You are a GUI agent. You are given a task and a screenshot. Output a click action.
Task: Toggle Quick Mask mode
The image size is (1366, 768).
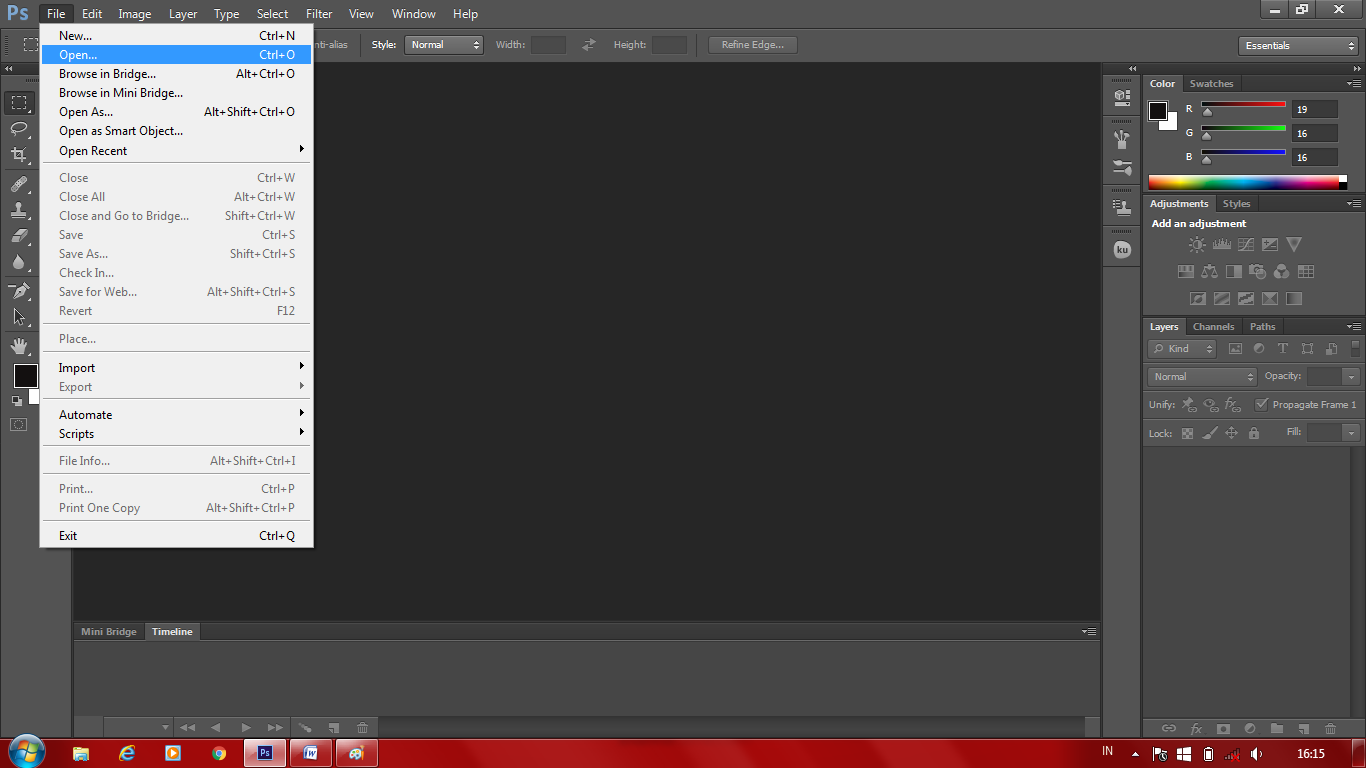(x=19, y=424)
